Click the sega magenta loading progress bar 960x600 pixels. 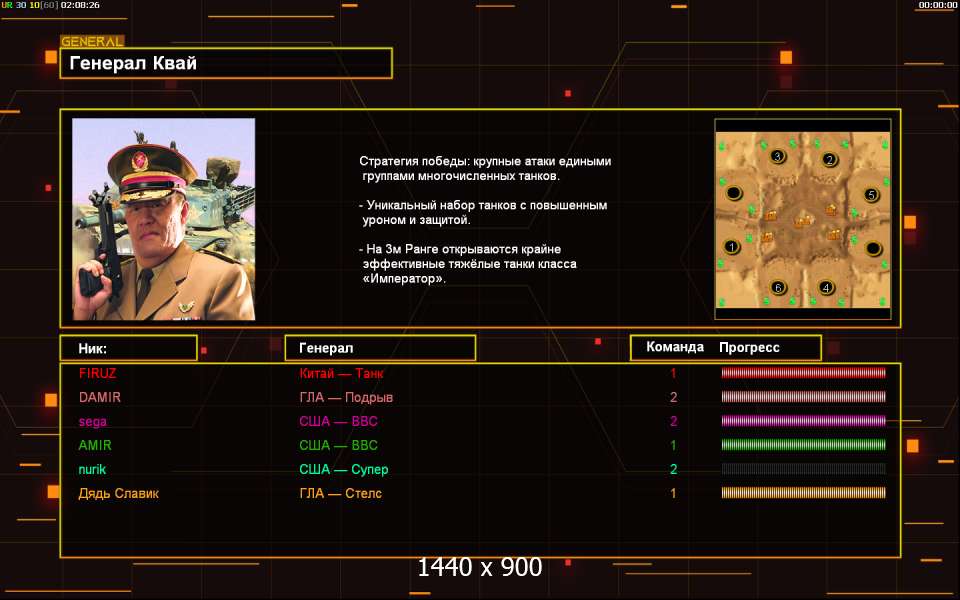[x=803, y=421]
